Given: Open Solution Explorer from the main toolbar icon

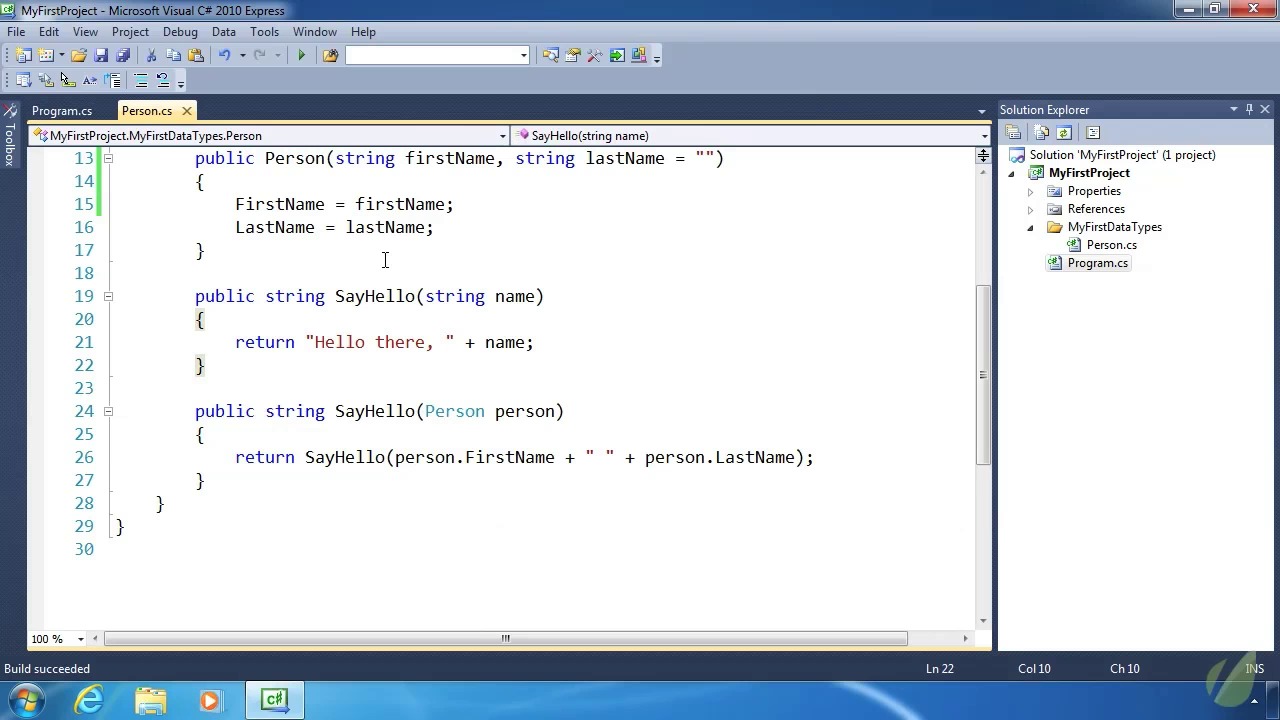Looking at the screenshot, I should [551, 56].
